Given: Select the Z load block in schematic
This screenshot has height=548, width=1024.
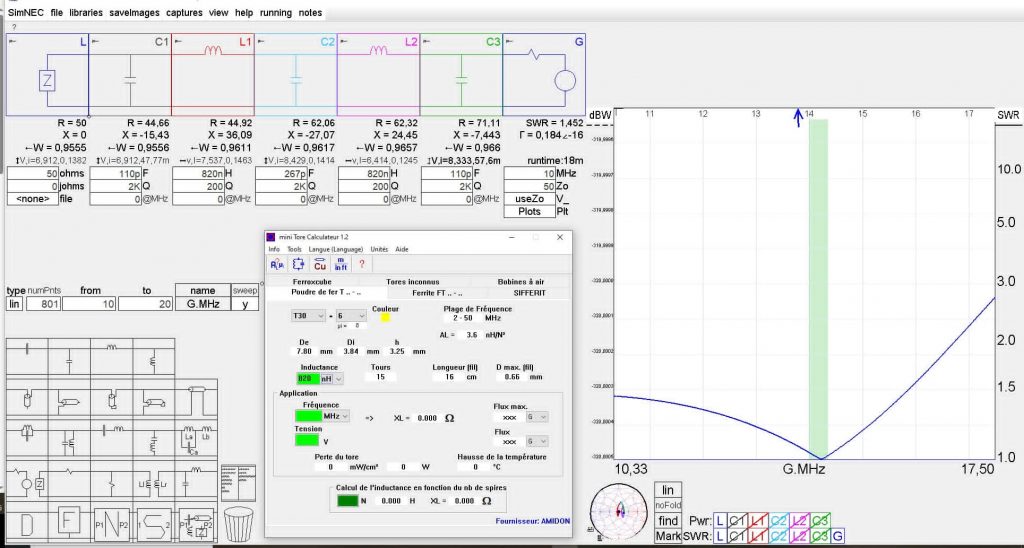Looking at the screenshot, I should [48, 81].
